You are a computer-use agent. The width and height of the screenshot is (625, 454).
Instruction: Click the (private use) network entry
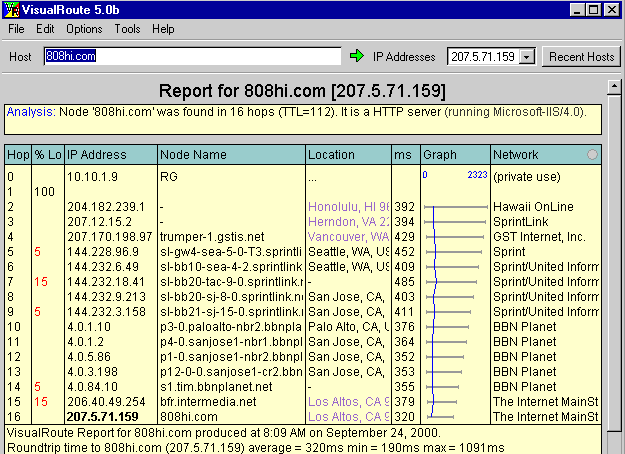click(527, 177)
